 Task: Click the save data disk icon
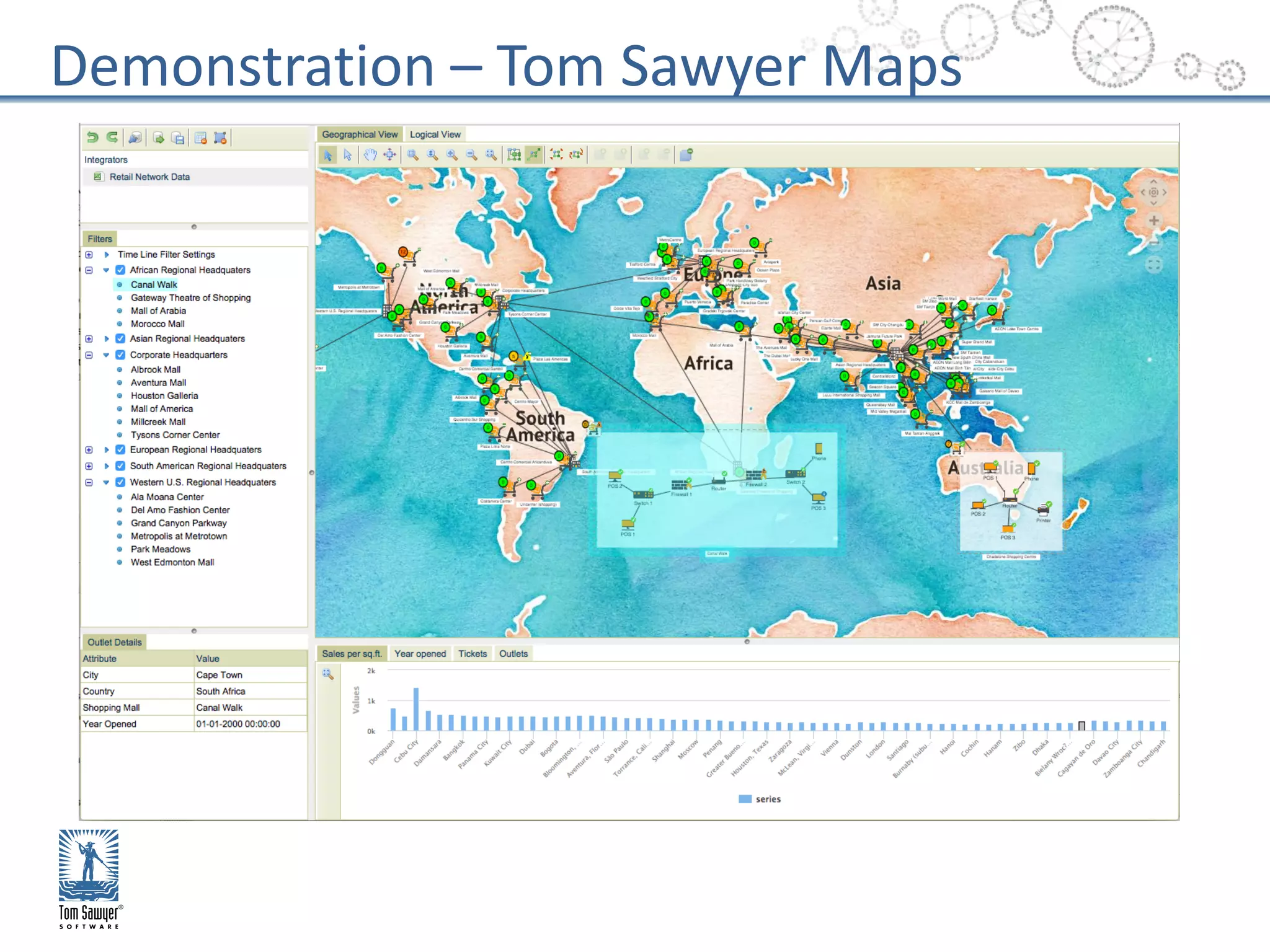(x=178, y=138)
